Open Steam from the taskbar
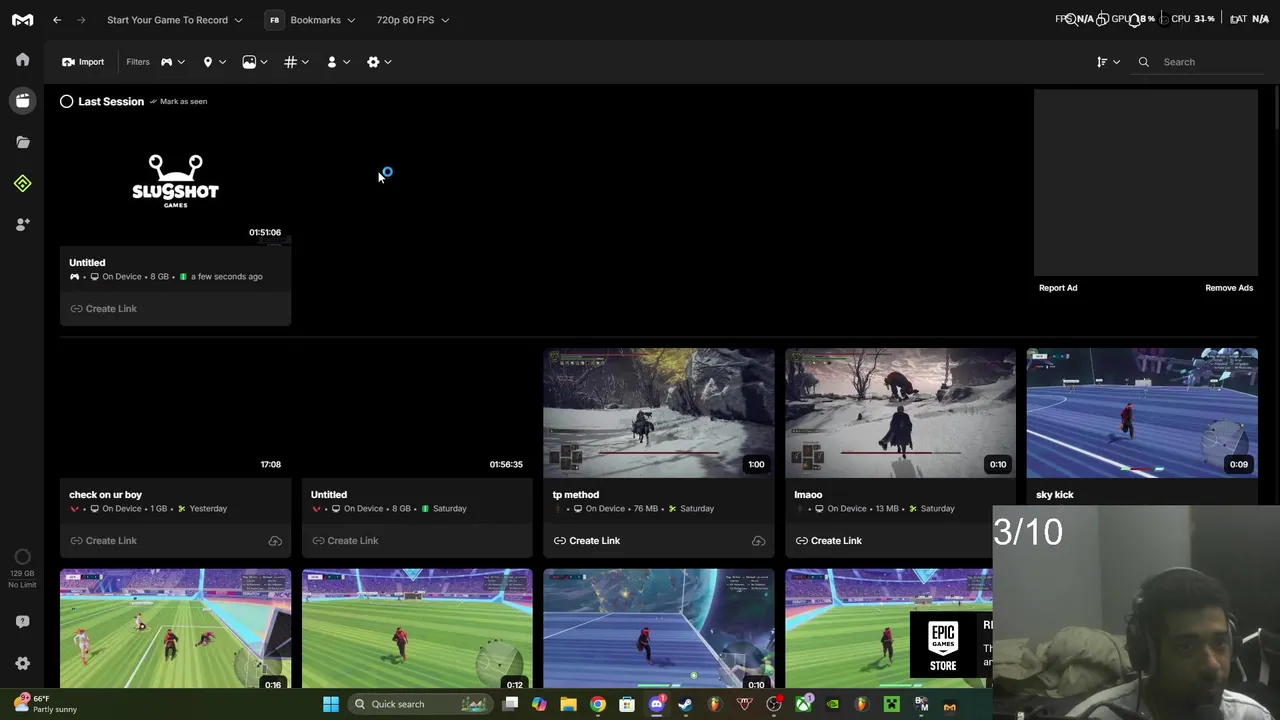The width and height of the screenshot is (1280, 720). (x=685, y=704)
